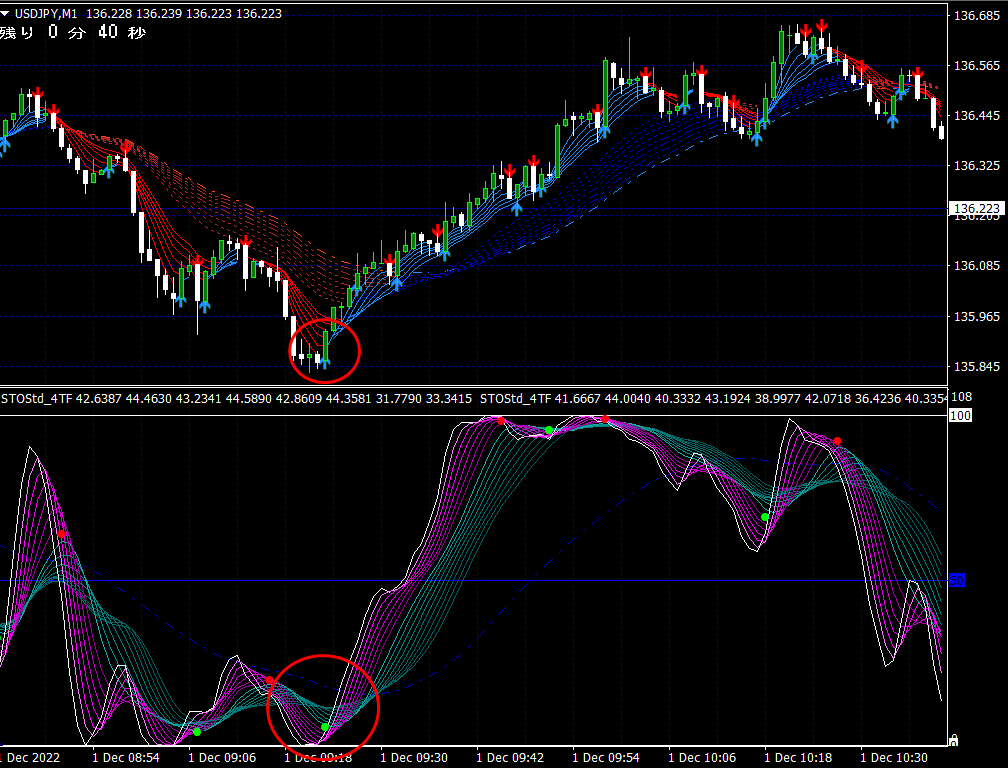Click the green dot inside the stochastic red circle

click(x=325, y=727)
